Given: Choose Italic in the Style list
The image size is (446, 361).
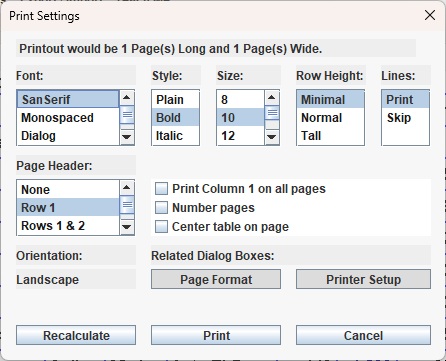Looking at the screenshot, I should [x=175, y=136].
